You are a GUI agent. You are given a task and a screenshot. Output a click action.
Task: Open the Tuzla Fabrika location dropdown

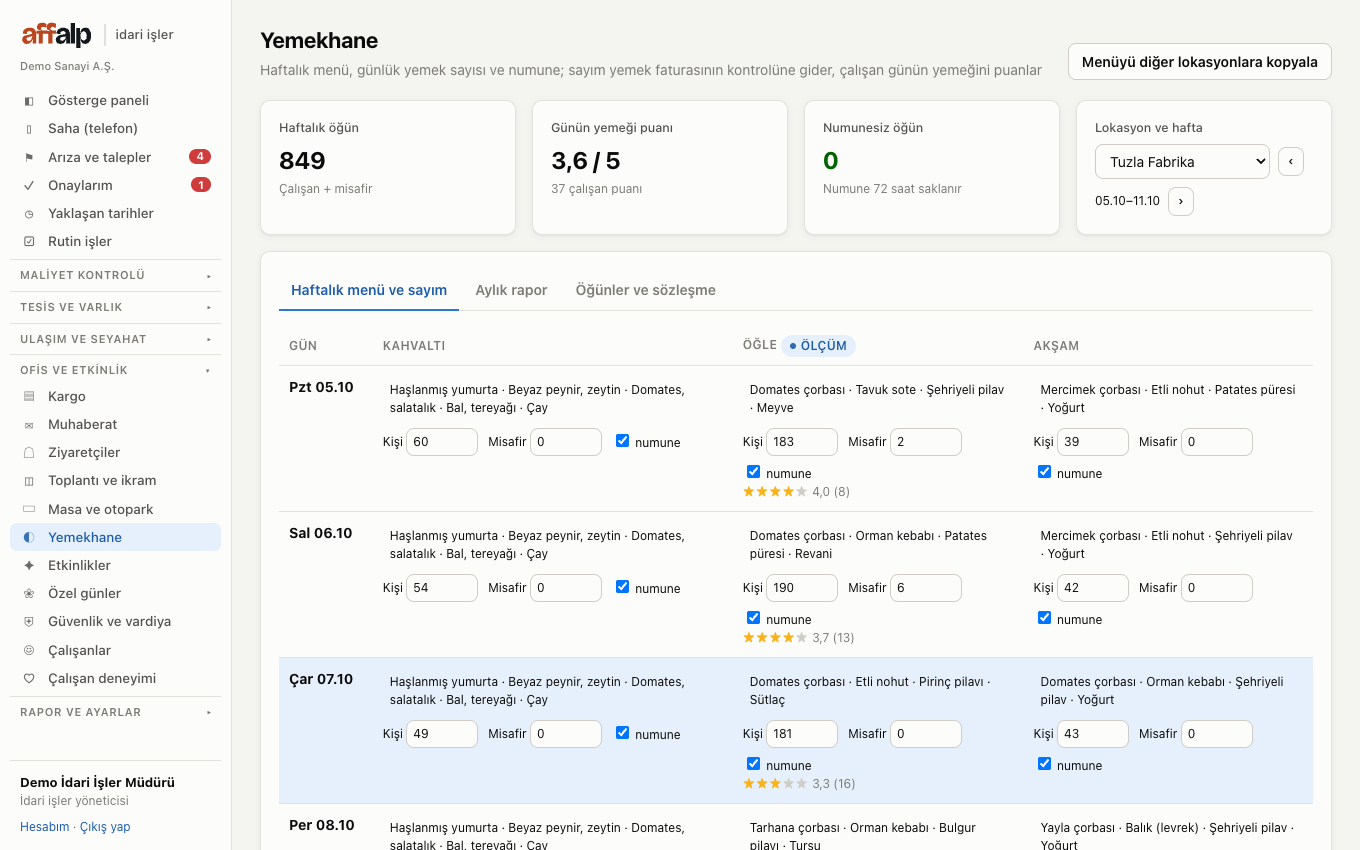(1182, 162)
